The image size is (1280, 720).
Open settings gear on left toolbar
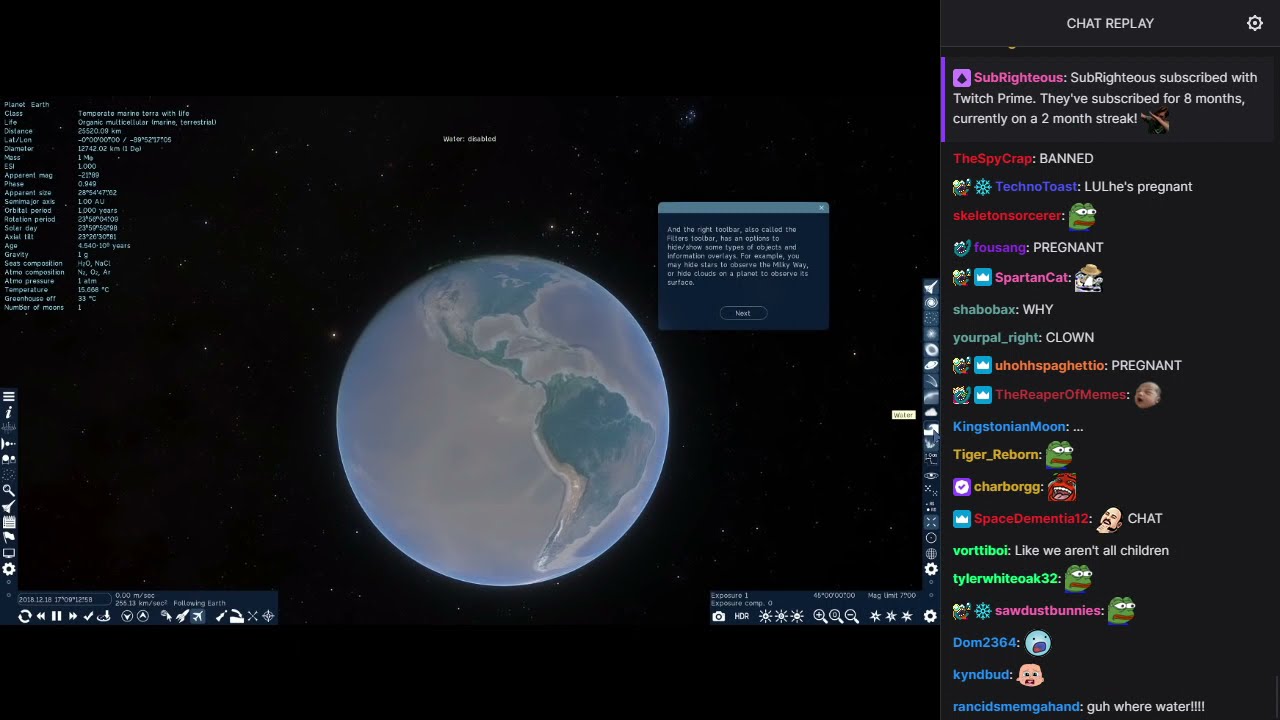[x=9, y=569]
